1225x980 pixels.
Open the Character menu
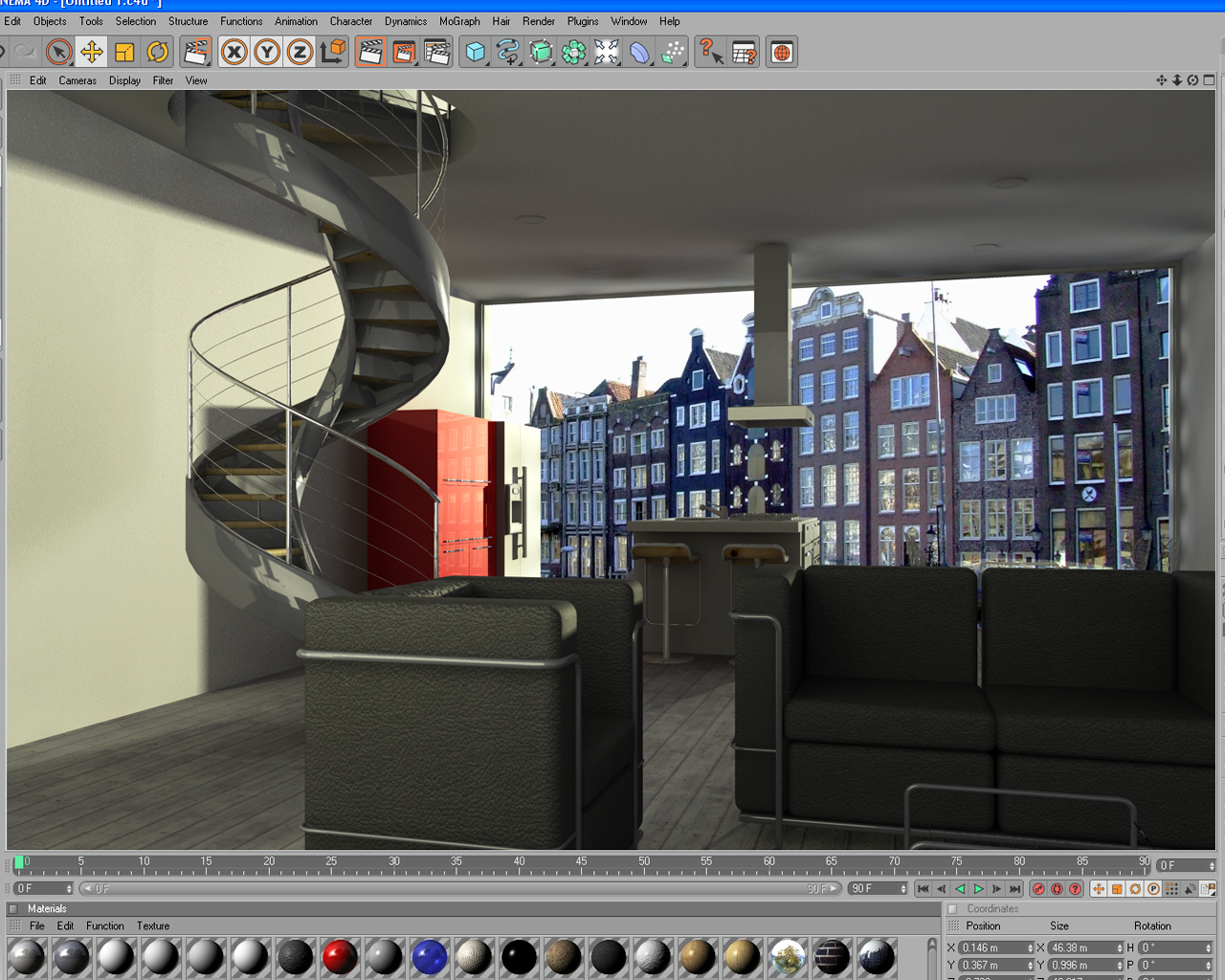click(351, 21)
